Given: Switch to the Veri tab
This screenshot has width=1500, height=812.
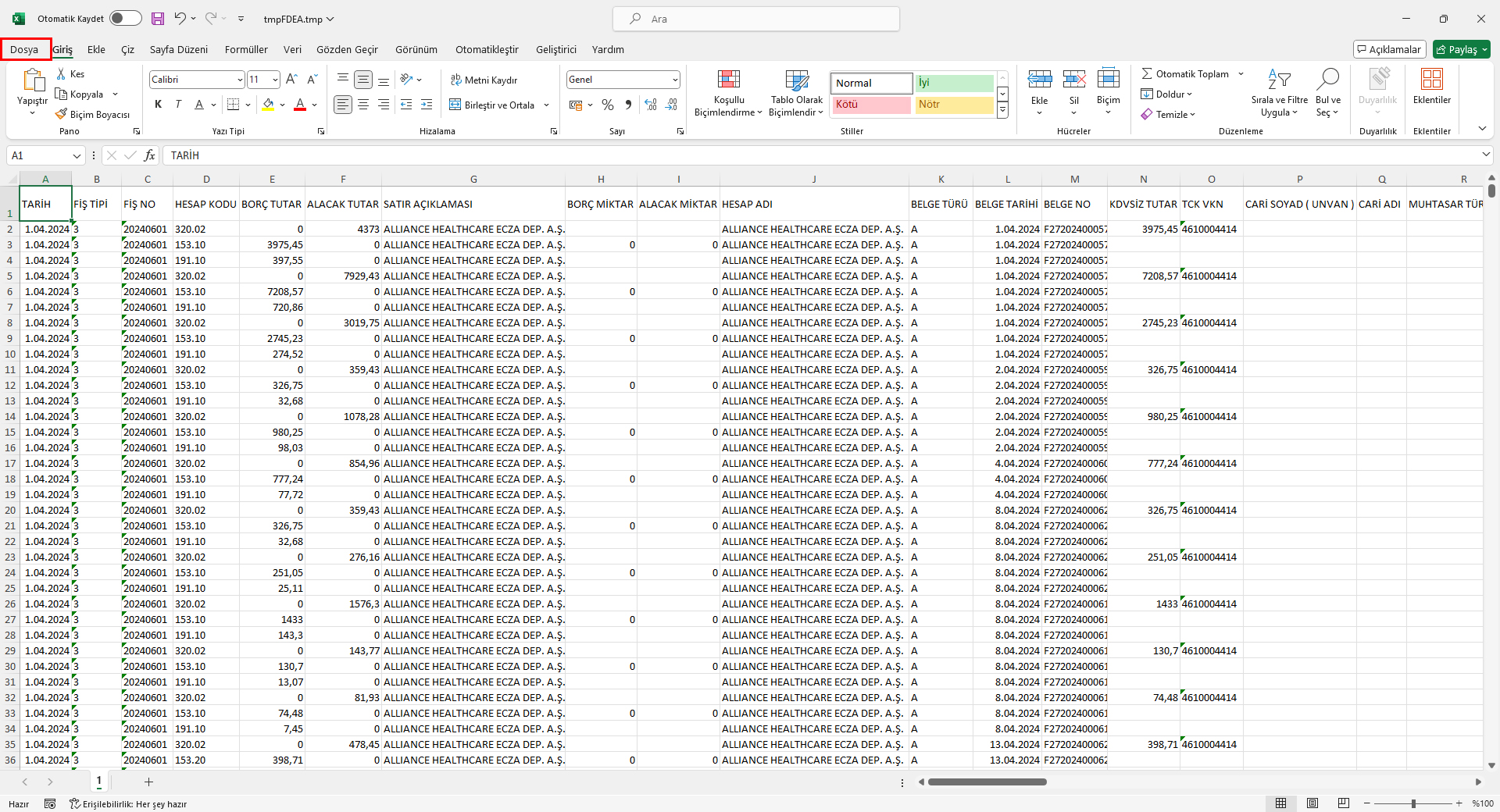Looking at the screenshot, I should pyautogui.click(x=292, y=49).
